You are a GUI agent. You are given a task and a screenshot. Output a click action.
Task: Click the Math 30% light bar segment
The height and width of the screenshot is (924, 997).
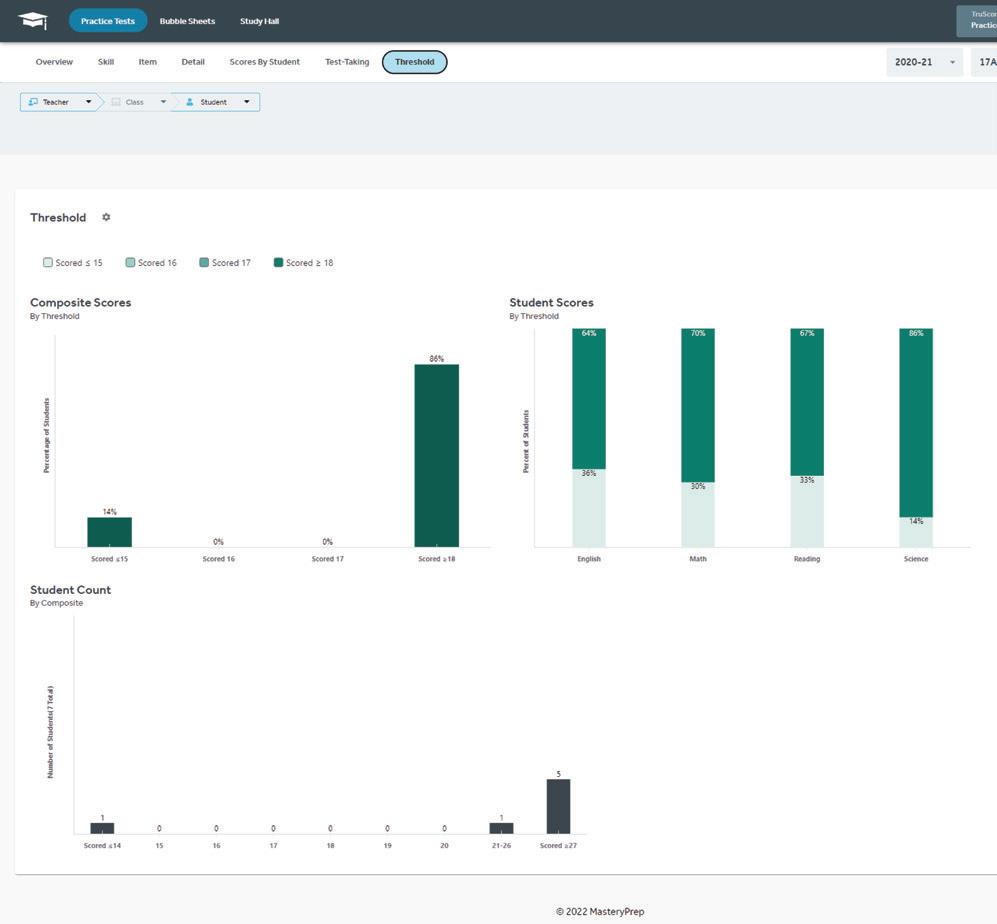(698, 514)
